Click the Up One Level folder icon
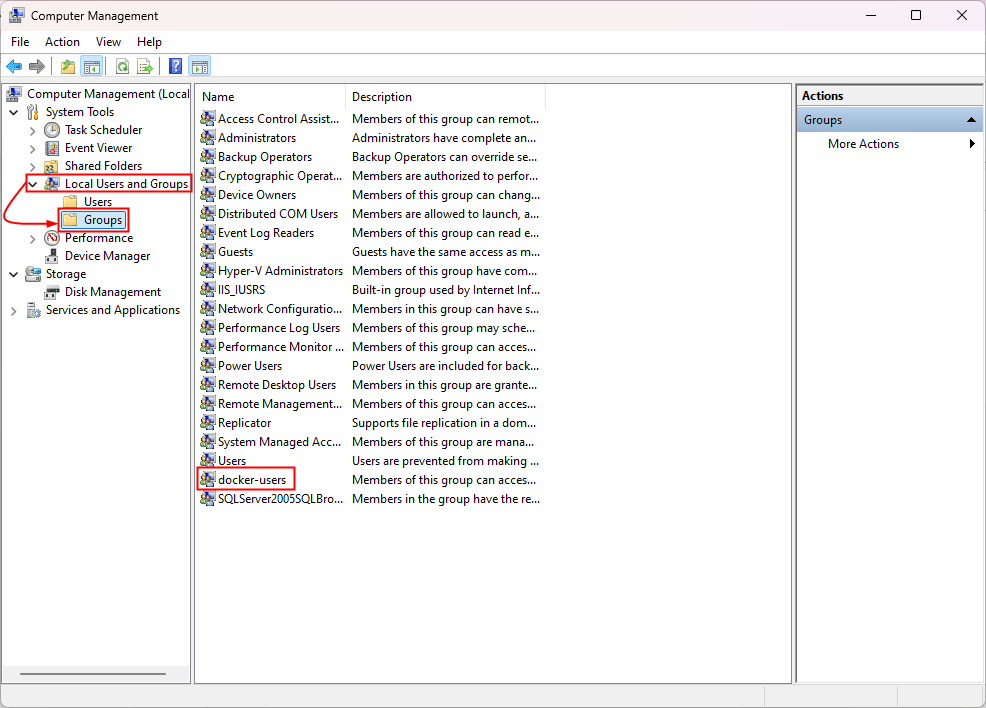This screenshot has width=986, height=708. coord(68,67)
